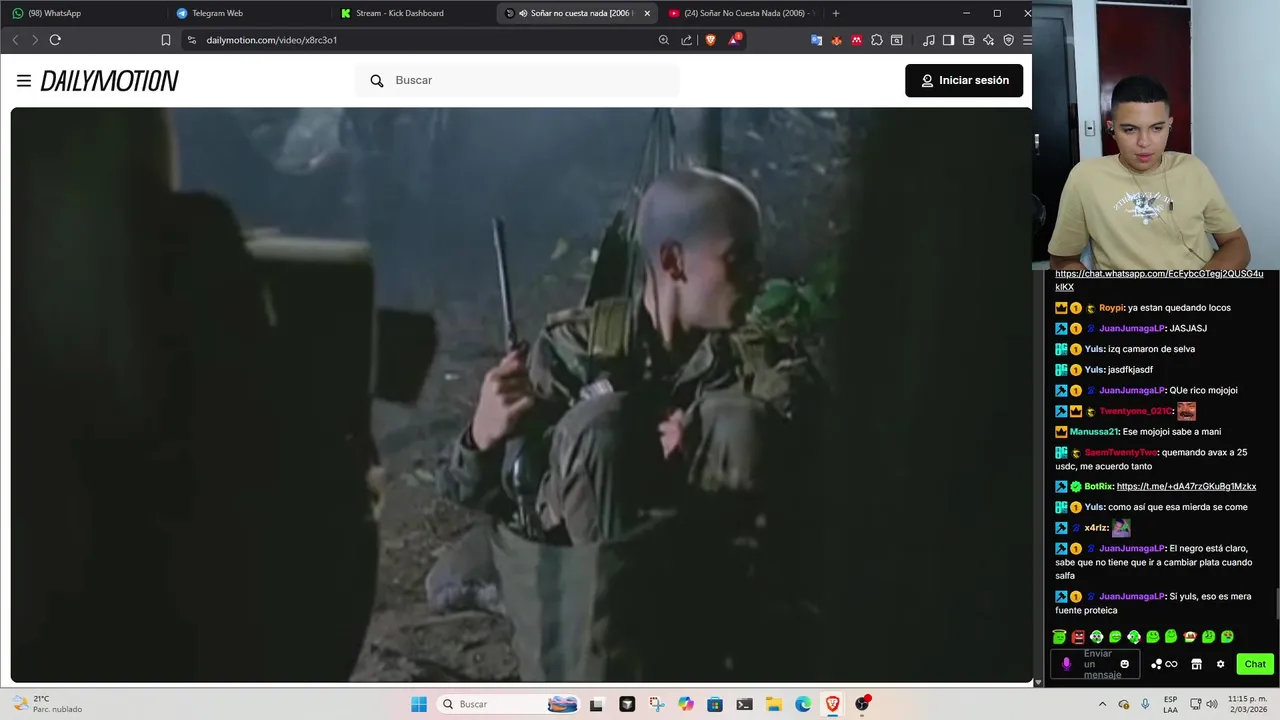The width and height of the screenshot is (1280, 720).
Task: Open the emoji picker in chat input
Action: (1124, 664)
